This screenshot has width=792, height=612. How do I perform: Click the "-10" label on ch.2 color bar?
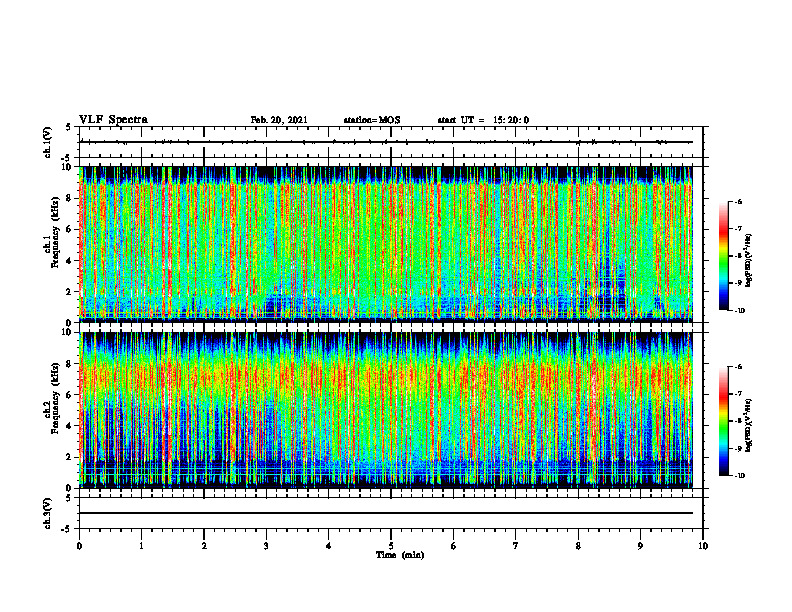pos(739,476)
